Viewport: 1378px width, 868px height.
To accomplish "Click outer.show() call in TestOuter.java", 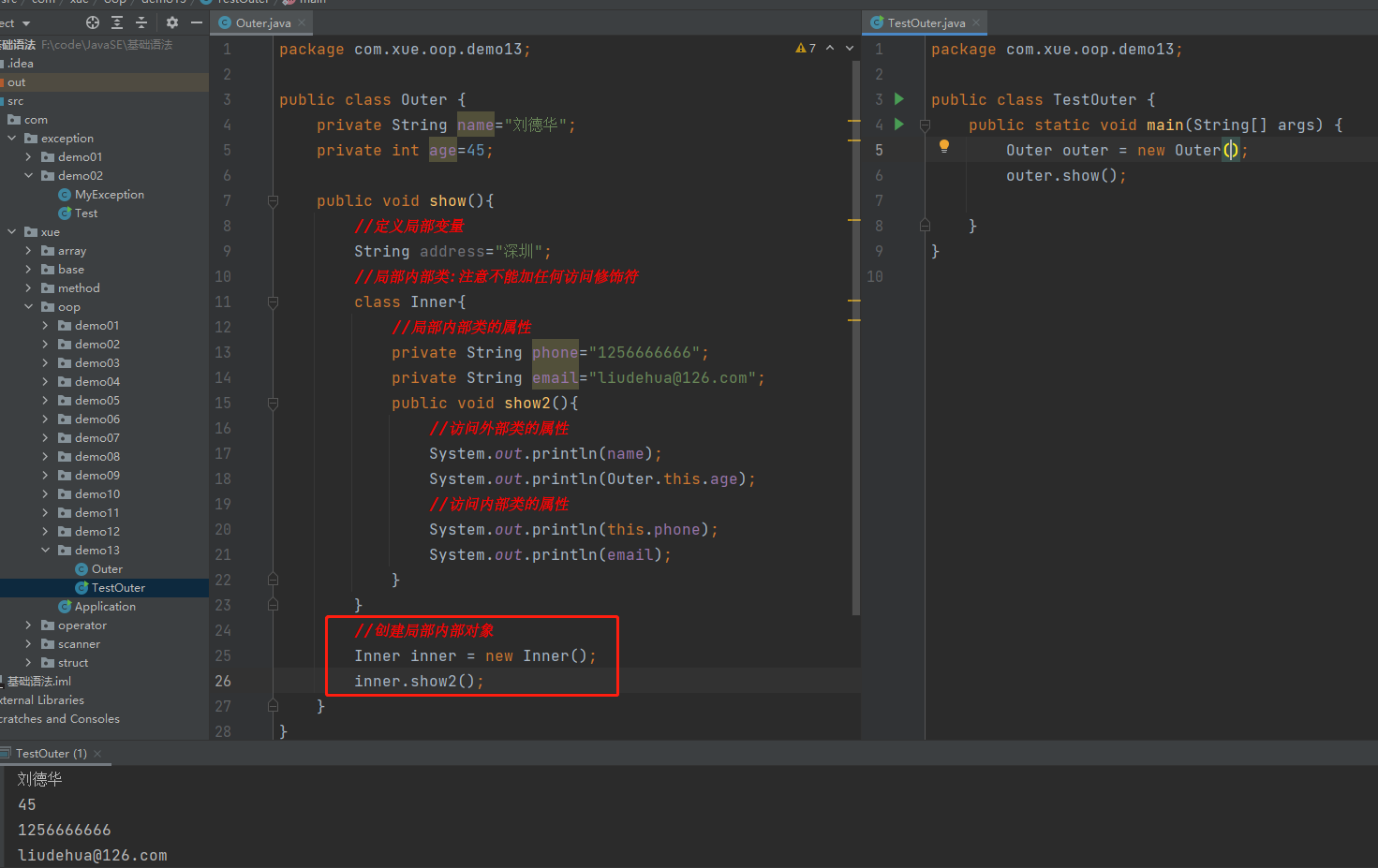I will pyautogui.click(x=1066, y=176).
